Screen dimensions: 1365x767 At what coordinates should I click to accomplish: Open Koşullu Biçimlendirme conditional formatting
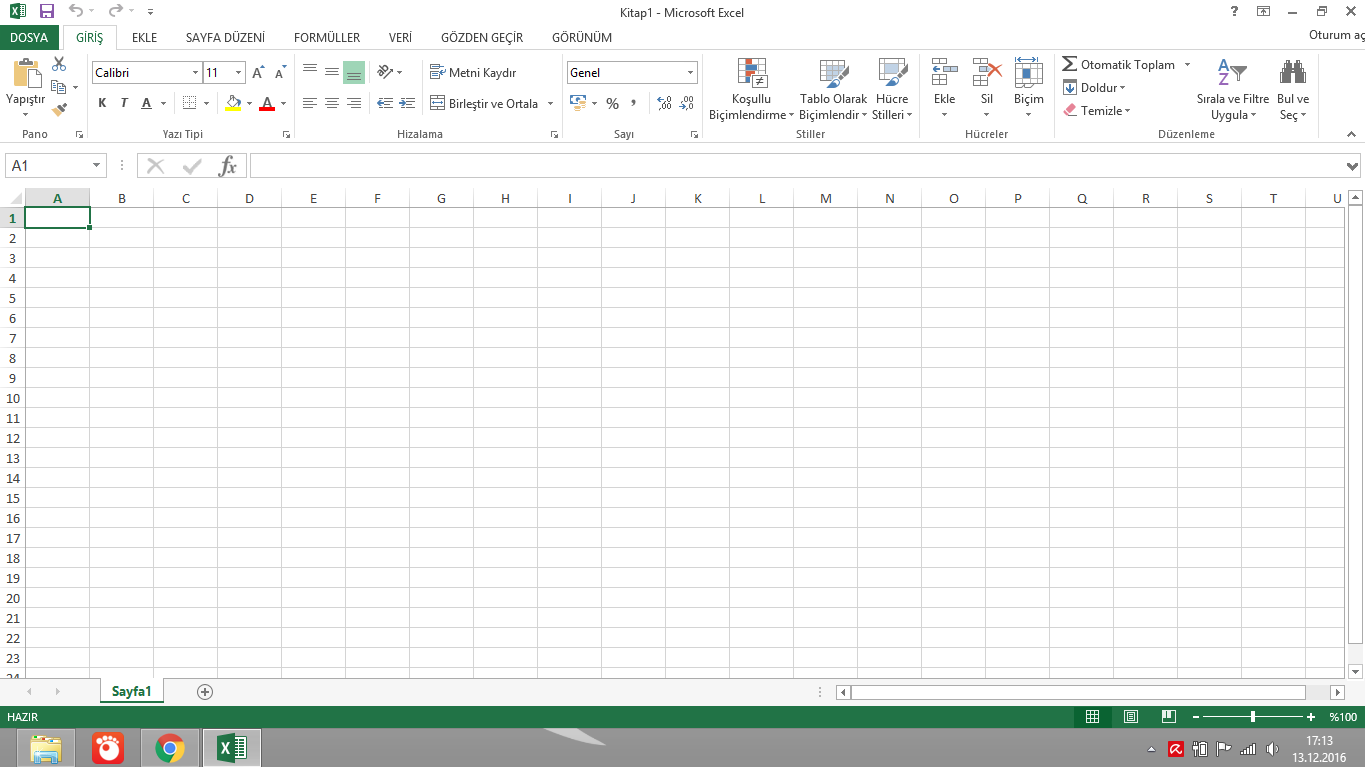pyautogui.click(x=751, y=89)
